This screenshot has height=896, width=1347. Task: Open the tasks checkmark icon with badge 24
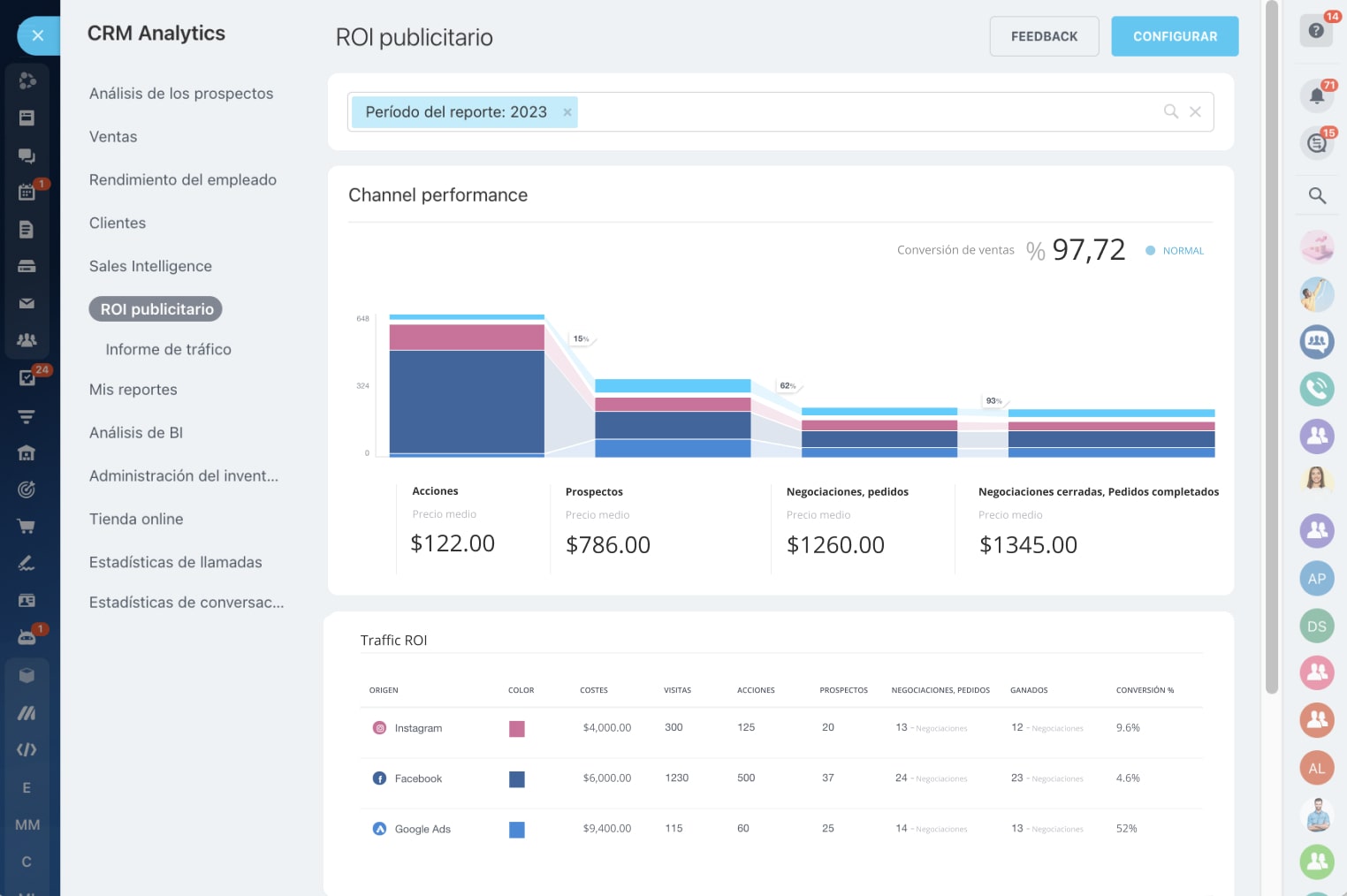click(x=27, y=378)
